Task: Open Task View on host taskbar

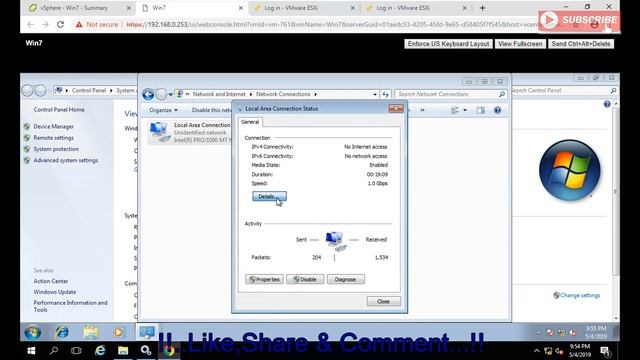Action: point(76,351)
